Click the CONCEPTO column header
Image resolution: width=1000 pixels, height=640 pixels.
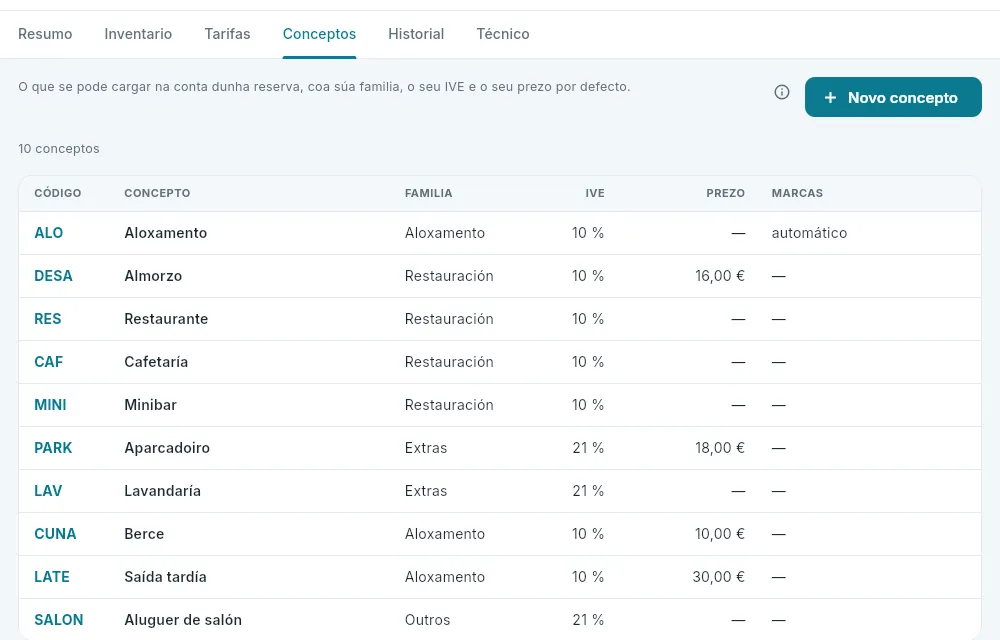[157, 193]
